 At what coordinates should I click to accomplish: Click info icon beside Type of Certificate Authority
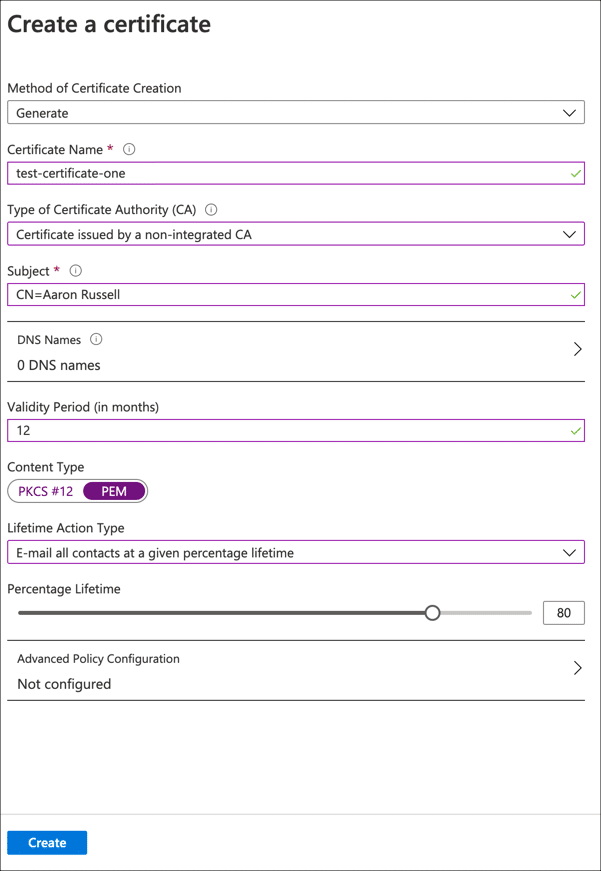click(211, 210)
